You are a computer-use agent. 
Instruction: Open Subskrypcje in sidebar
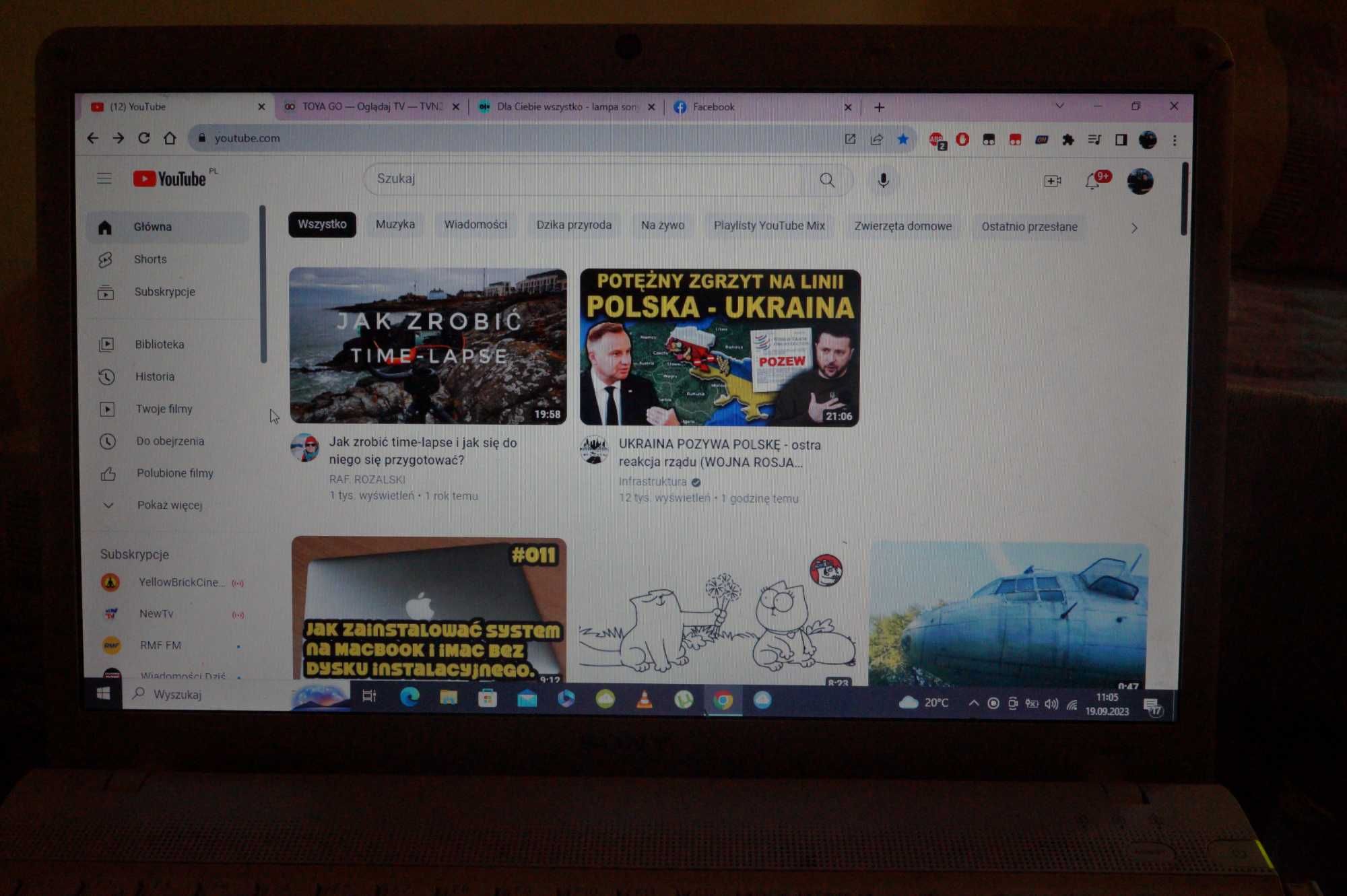click(x=168, y=291)
